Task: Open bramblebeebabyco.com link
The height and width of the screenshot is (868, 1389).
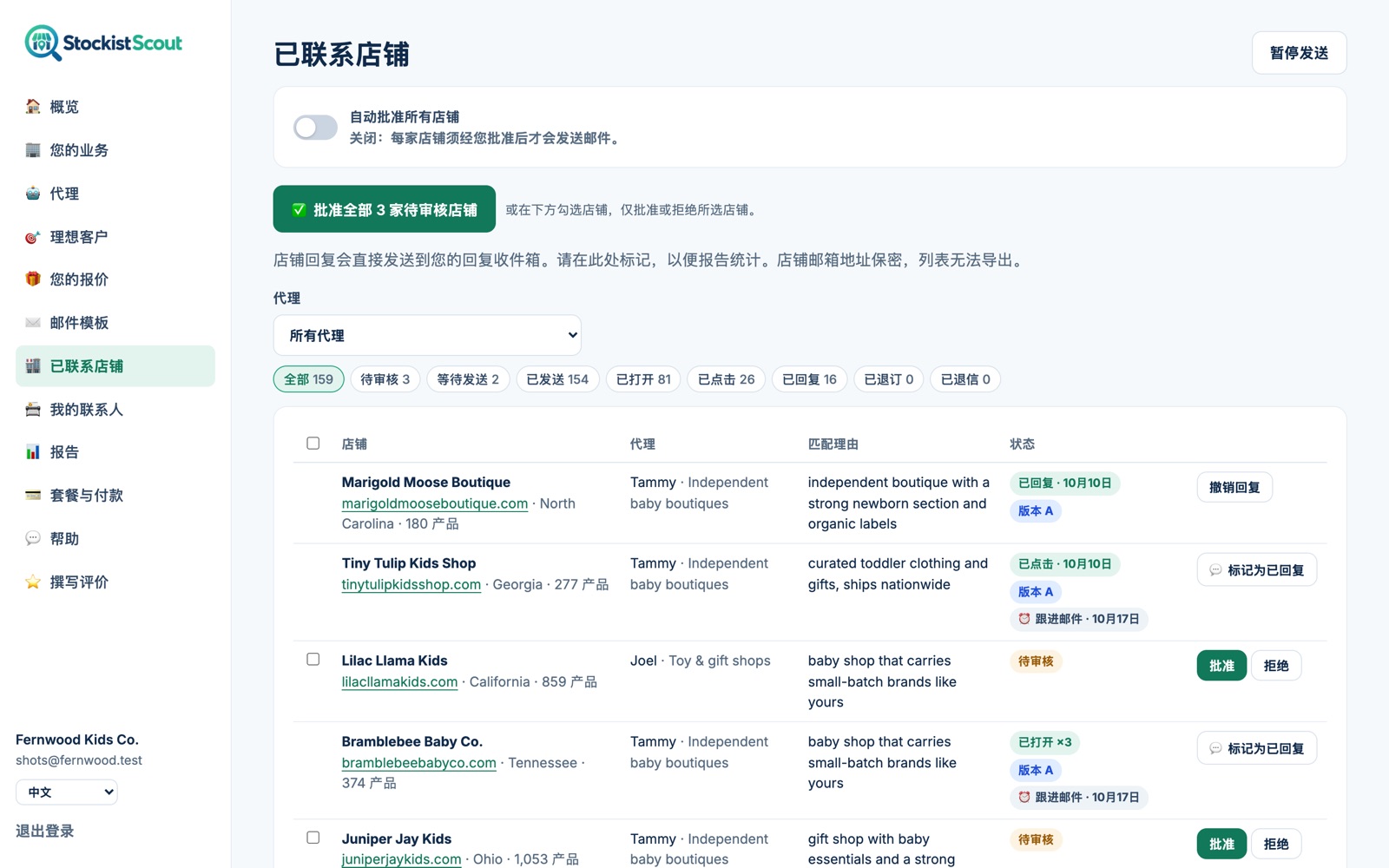Action: coord(418,763)
